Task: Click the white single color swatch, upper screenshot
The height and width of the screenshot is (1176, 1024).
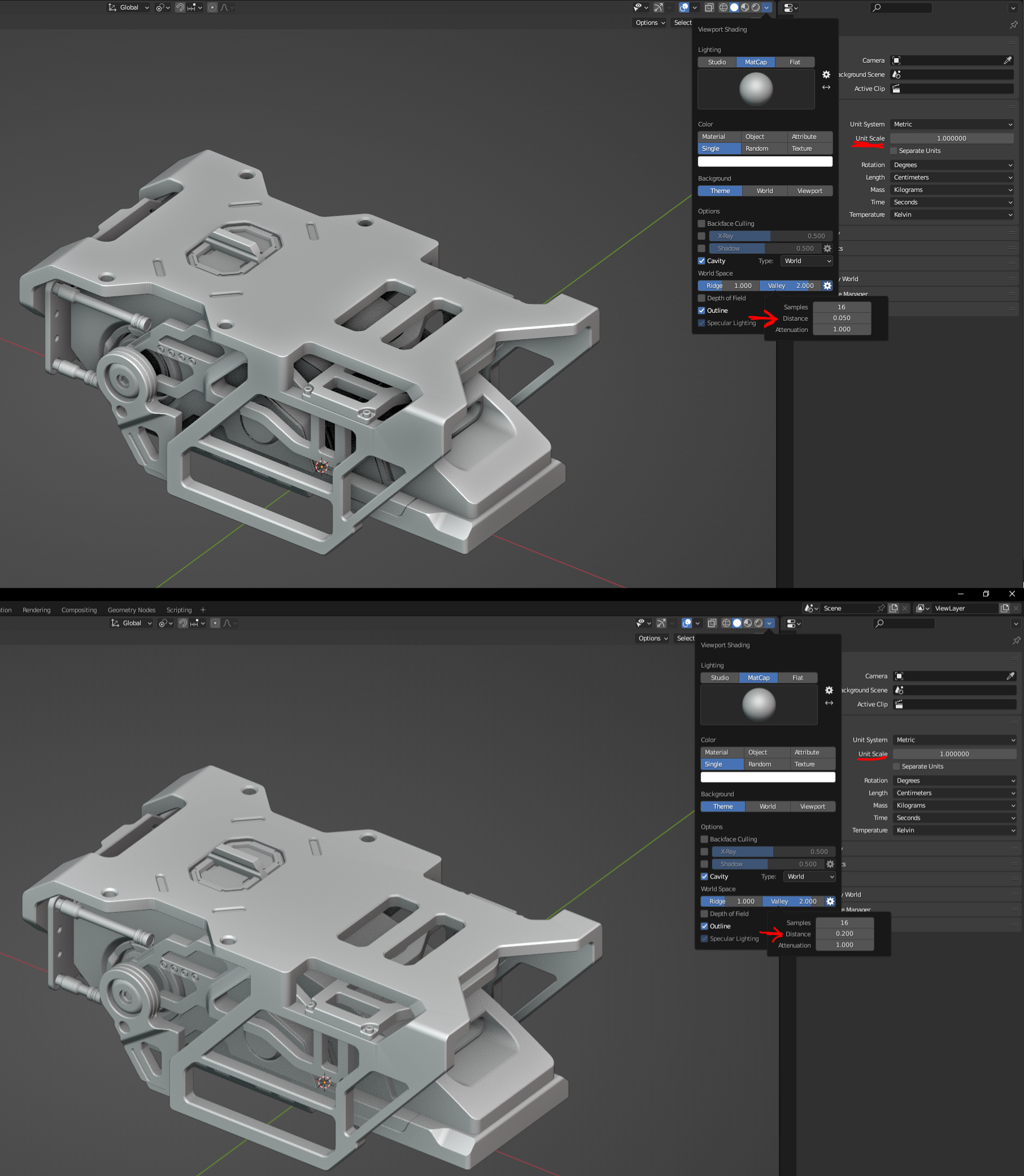Action: point(765,161)
